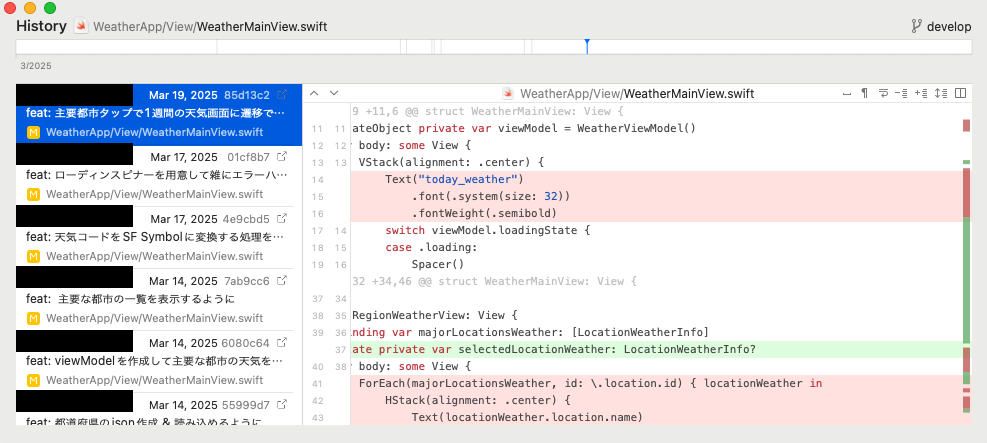Click file row under commit 6080c64

point(157,381)
